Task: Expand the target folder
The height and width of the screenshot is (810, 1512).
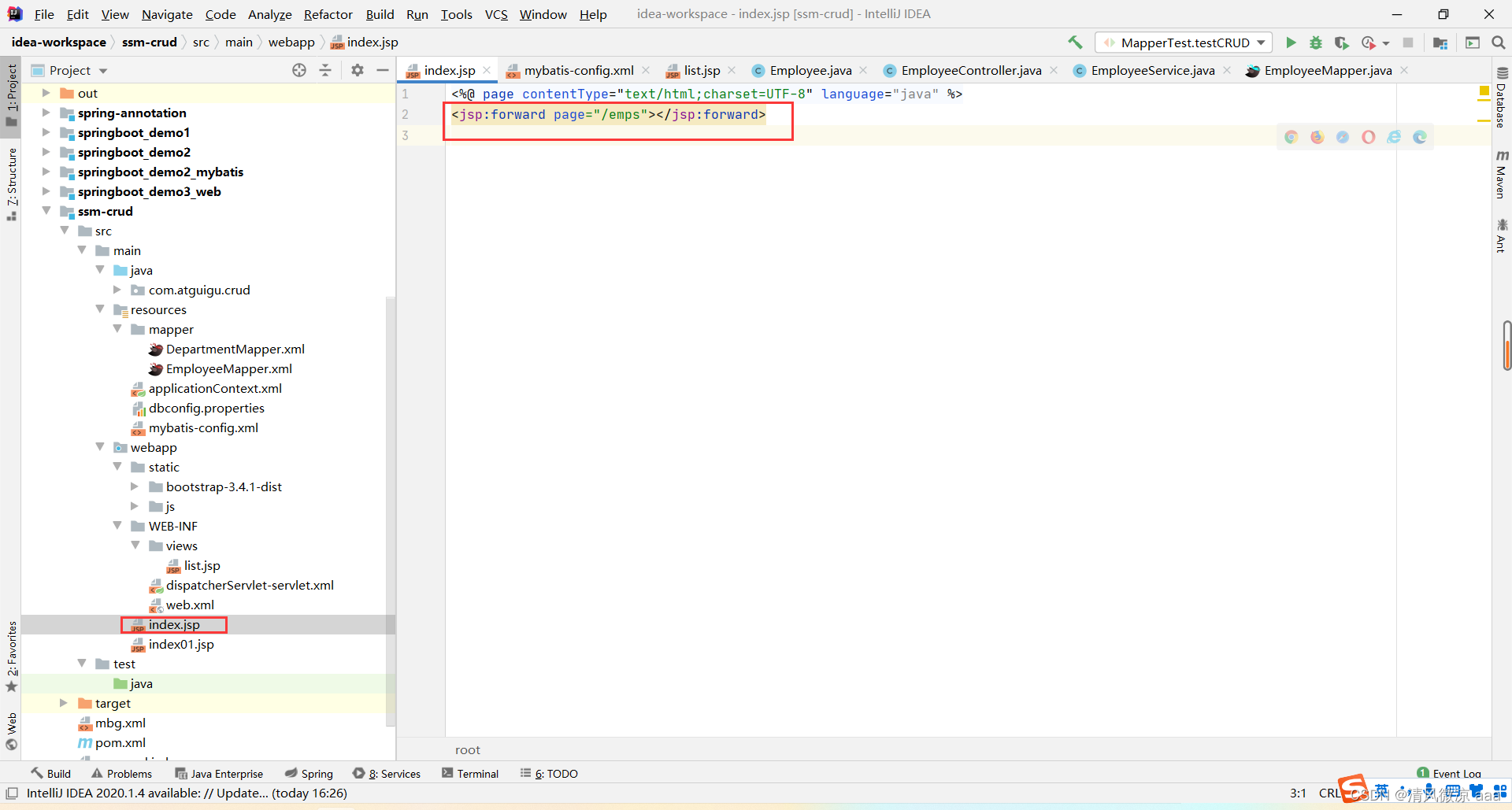Action: 64,703
